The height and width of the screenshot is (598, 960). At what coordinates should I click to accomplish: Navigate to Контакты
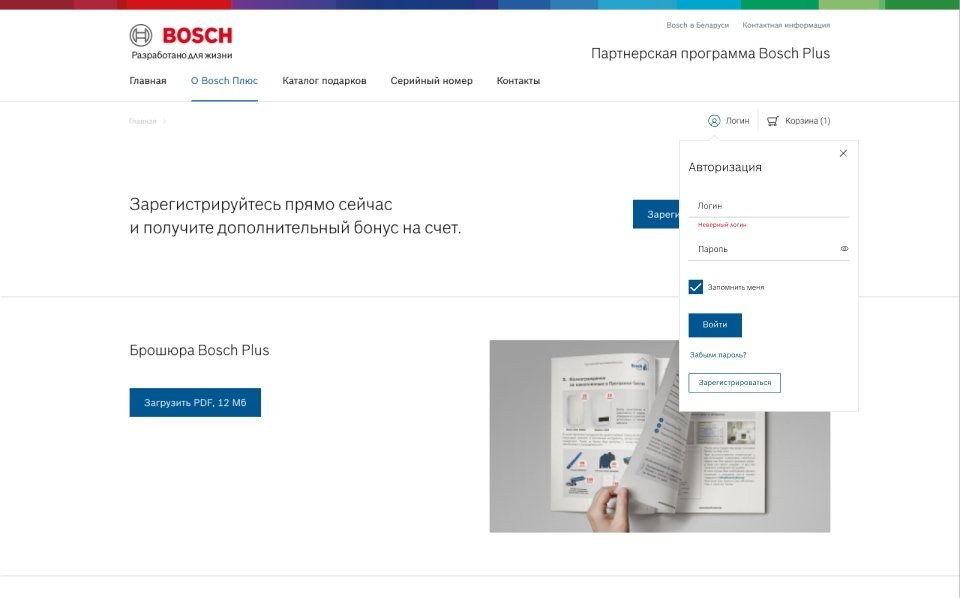click(518, 81)
